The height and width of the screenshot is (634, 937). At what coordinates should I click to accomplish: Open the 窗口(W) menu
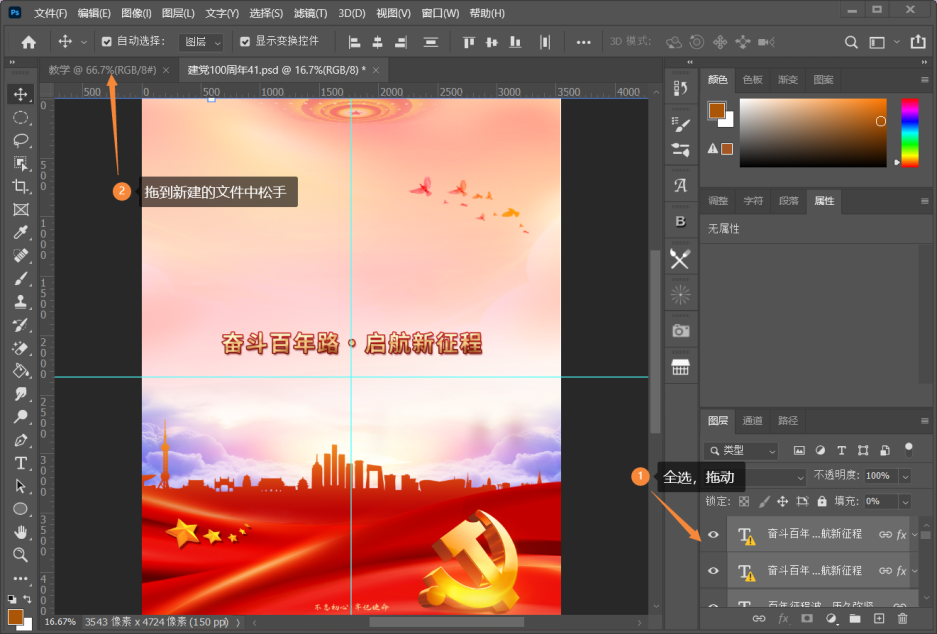click(440, 13)
